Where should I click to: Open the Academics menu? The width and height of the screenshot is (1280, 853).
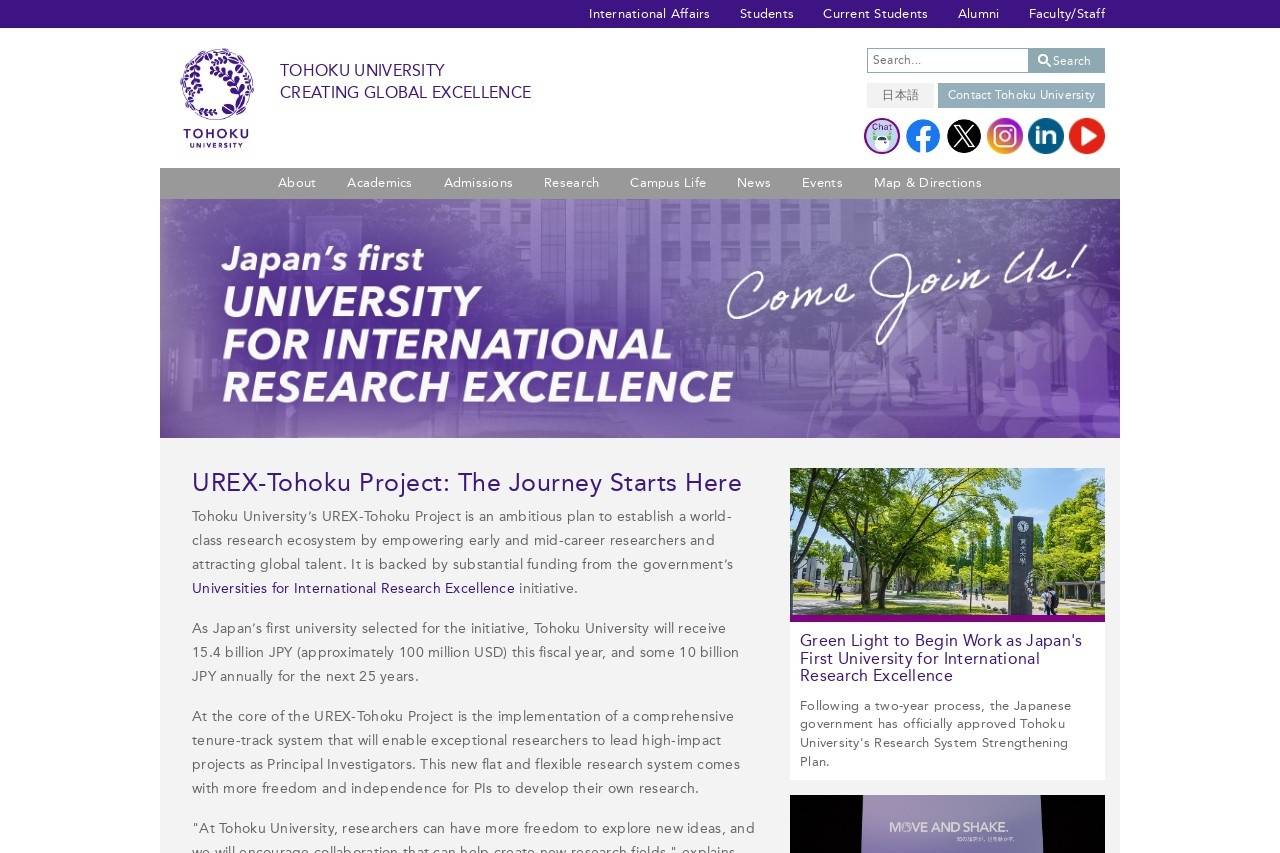[379, 183]
